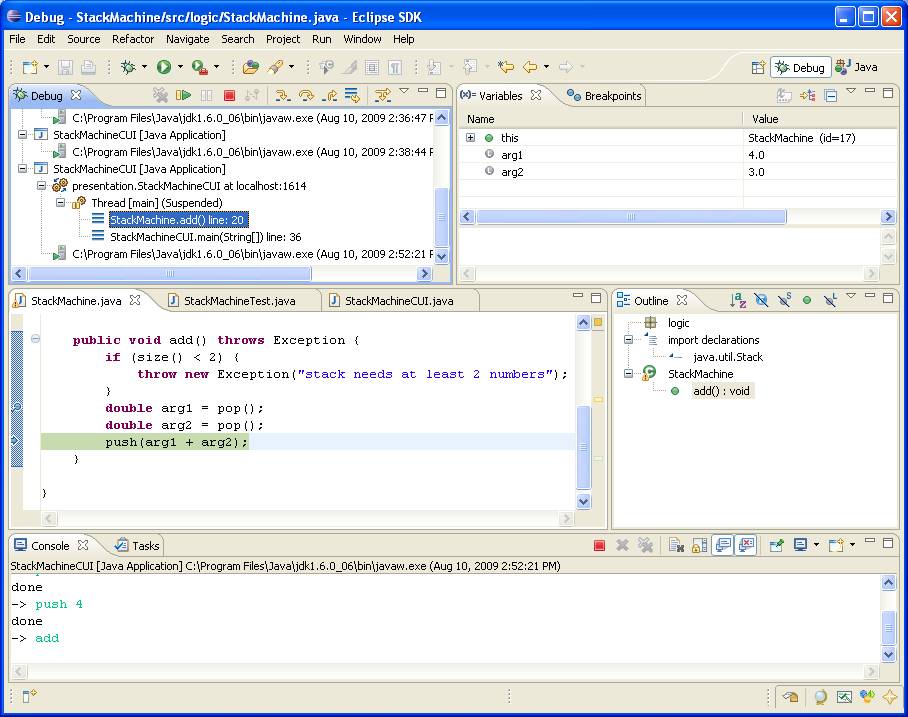
Task: Select StackMachine.add() line: 20 stack frame
Action: click(178, 220)
